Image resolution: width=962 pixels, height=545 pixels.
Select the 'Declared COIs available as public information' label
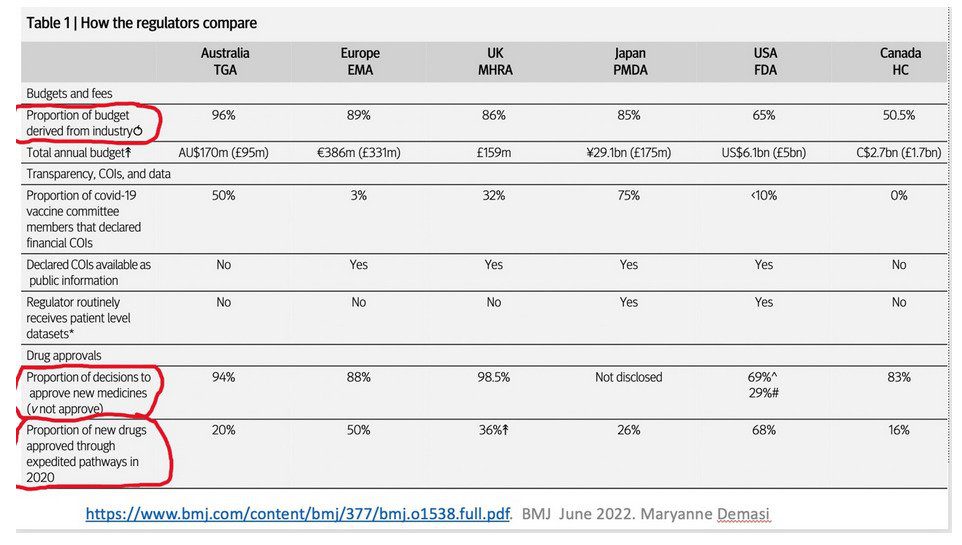coord(88,272)
